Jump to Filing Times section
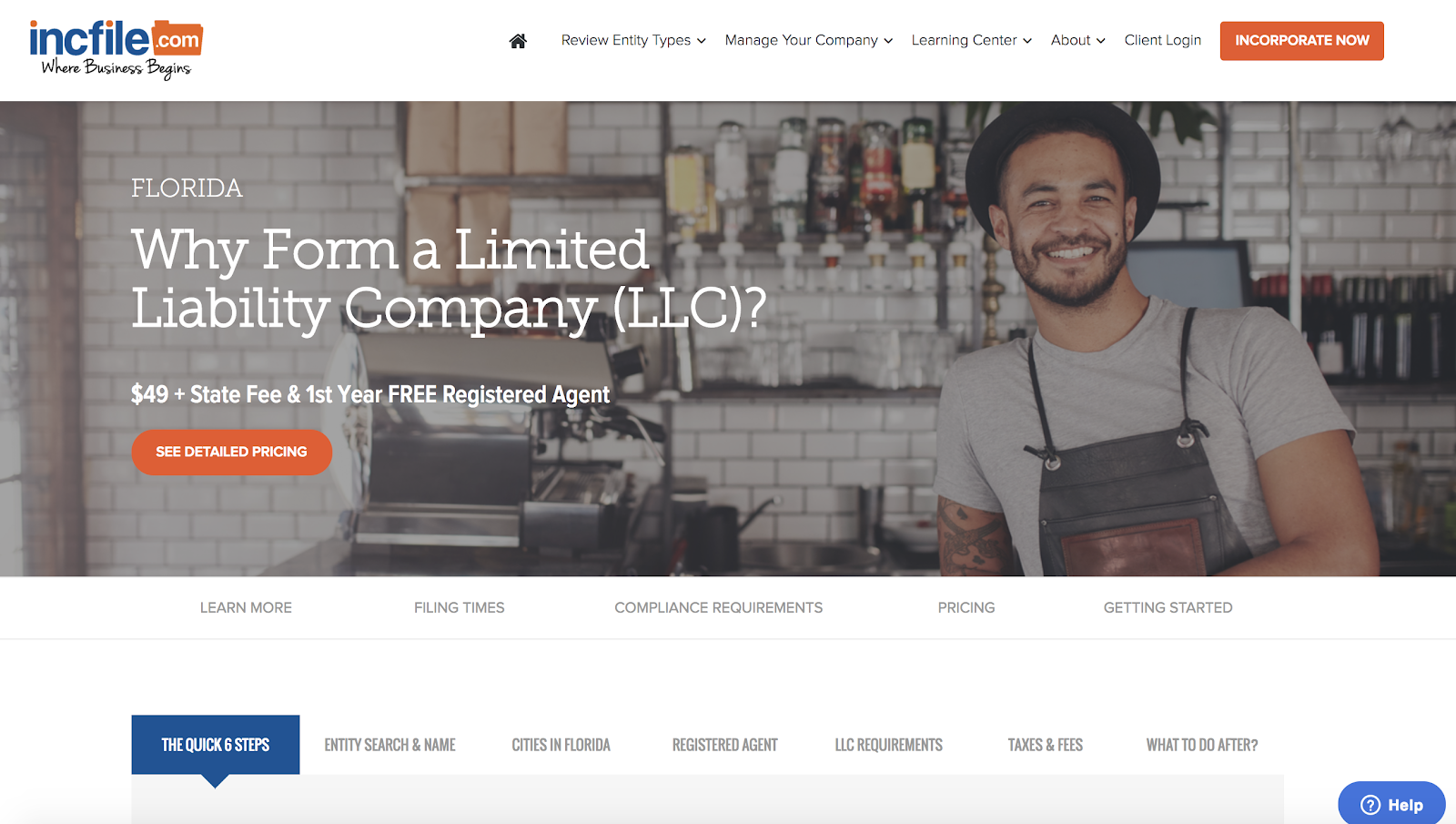Screen dimensions: 1456x824 click(x=459, y=607)
